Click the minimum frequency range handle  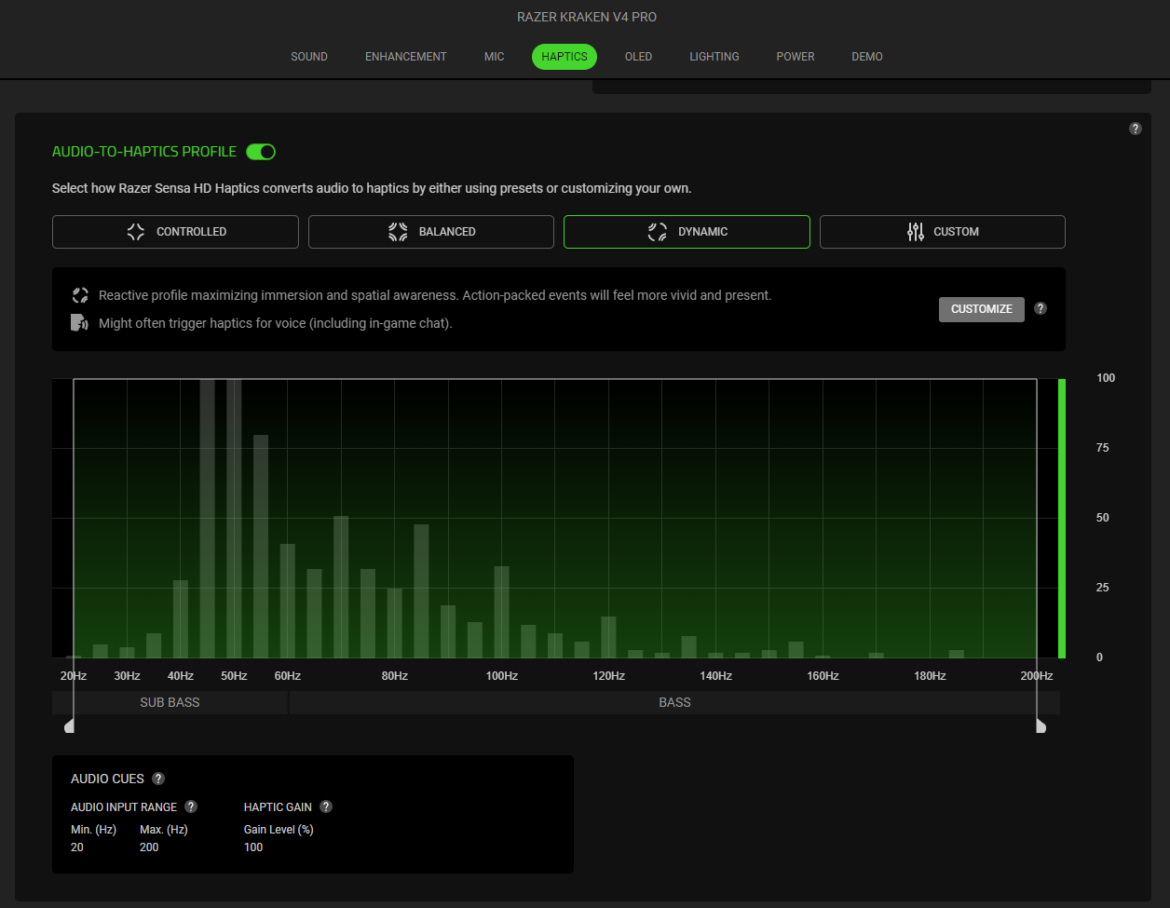tap(69, 725)
